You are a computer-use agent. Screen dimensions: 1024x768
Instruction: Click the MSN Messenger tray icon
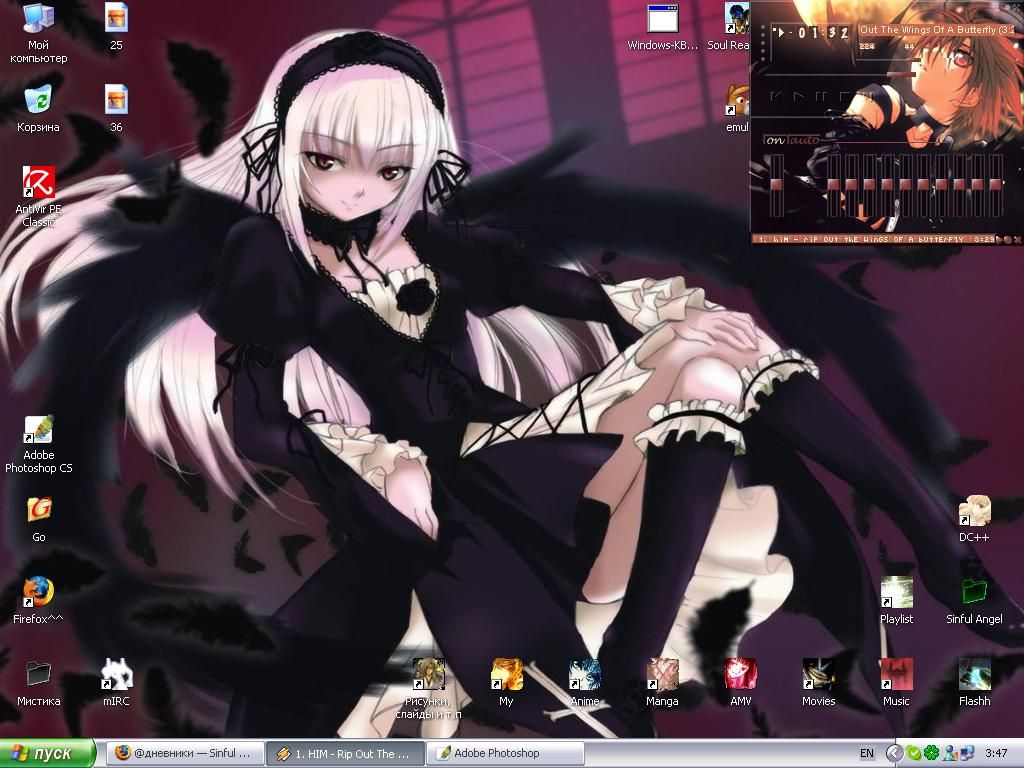pos(950,753)
